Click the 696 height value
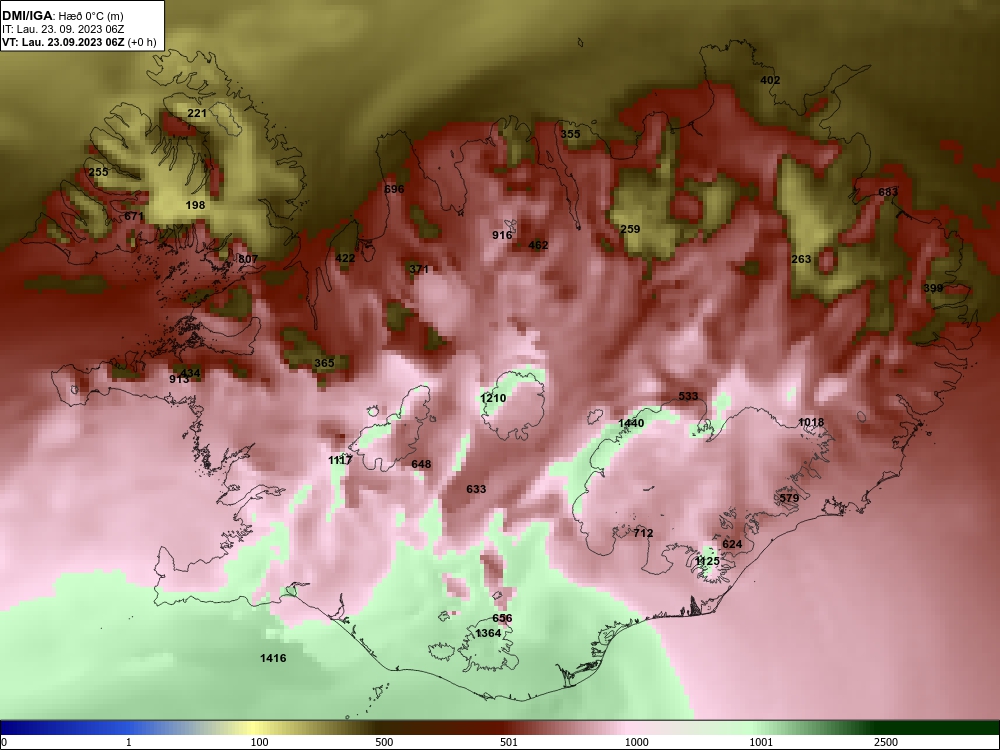The image size is (1000, 750). click(x=394, y=189)
